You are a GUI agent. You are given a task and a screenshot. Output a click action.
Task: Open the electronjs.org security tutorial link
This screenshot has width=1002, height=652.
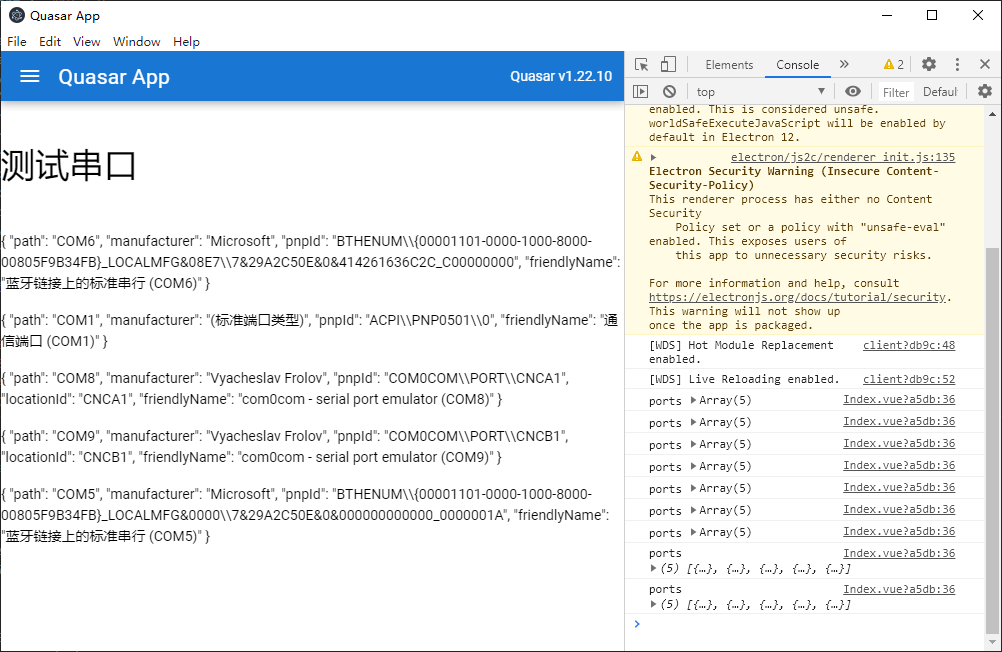(797, 297)
